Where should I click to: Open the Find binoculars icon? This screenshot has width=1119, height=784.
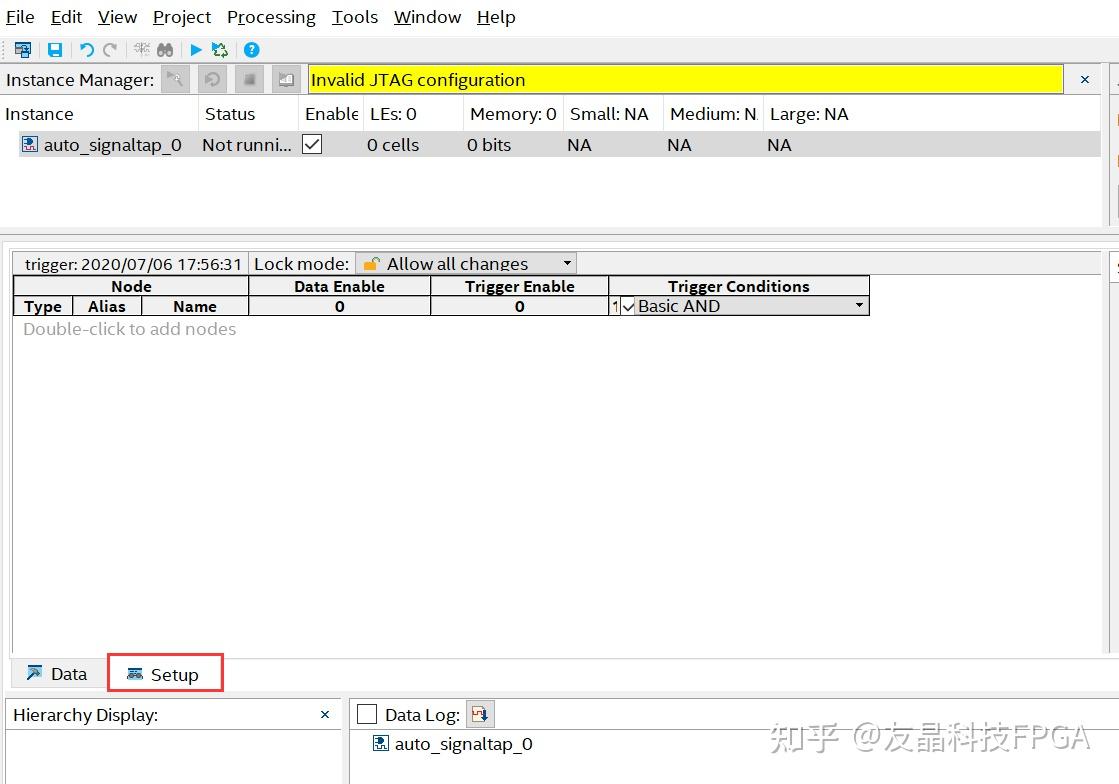click(165, 50)
